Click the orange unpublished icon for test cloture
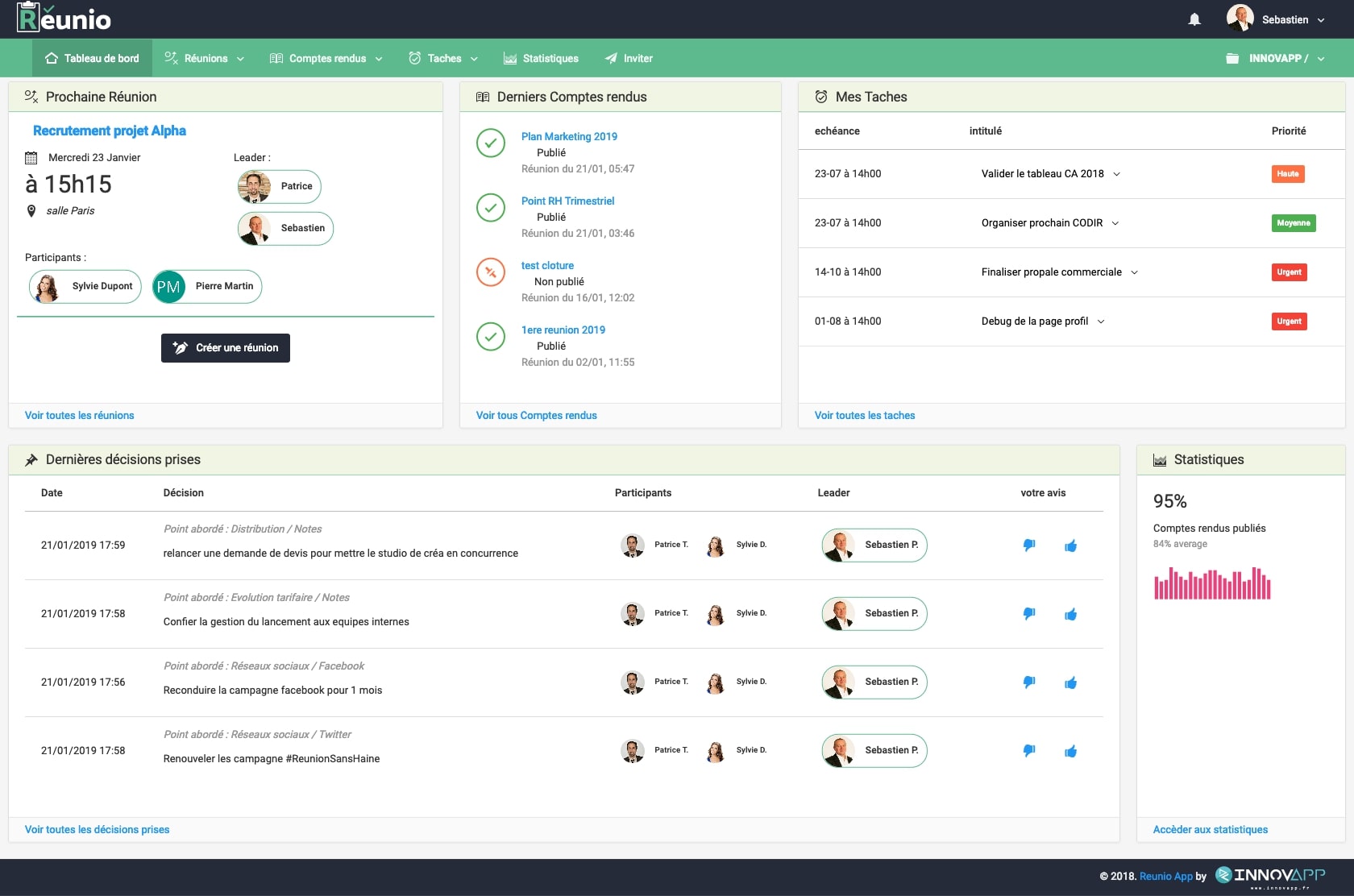 coord(491,272)
